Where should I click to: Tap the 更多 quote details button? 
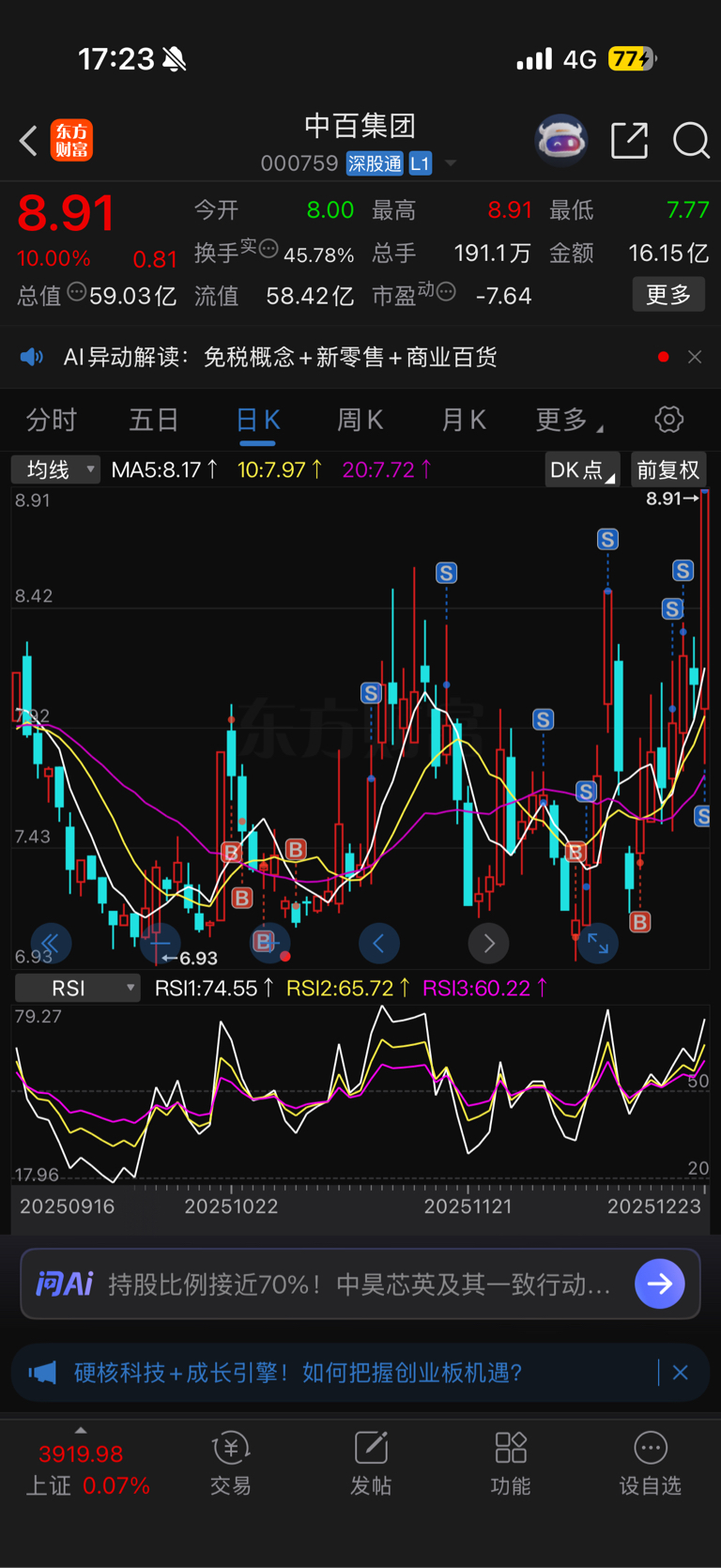(668, 295)
